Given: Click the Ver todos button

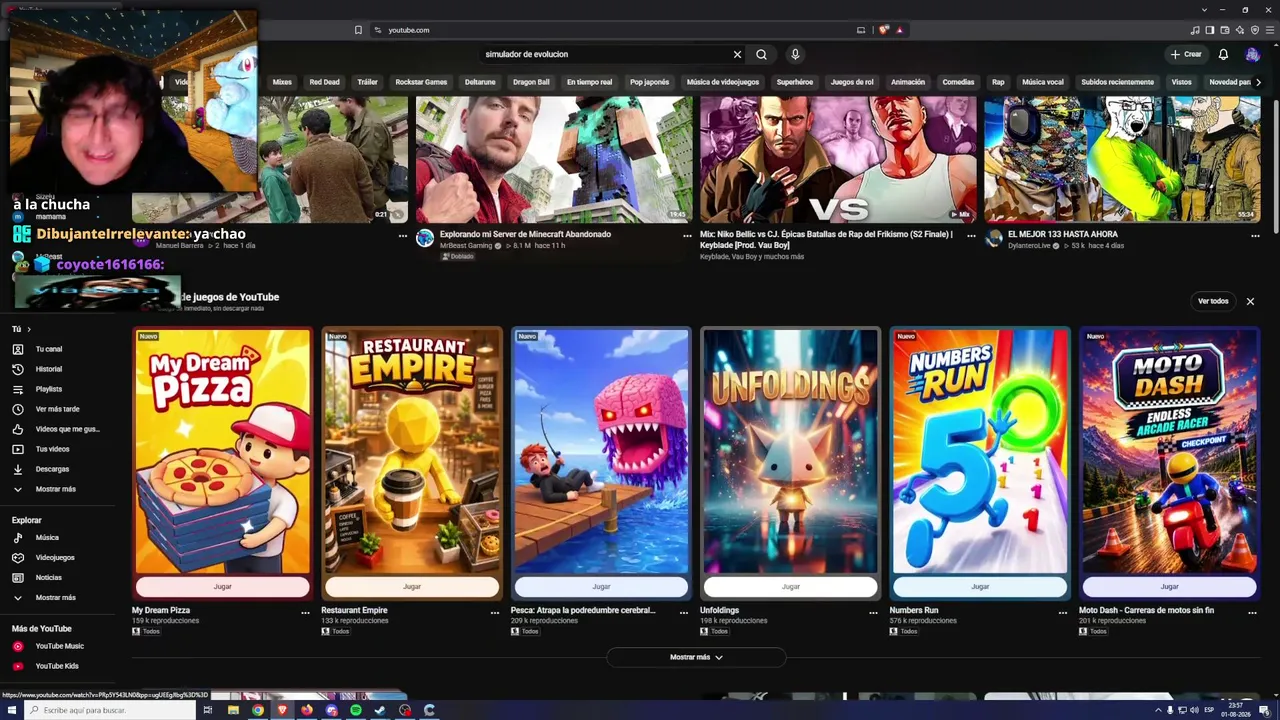Looking at the screenshot, I should (1213, 301).
